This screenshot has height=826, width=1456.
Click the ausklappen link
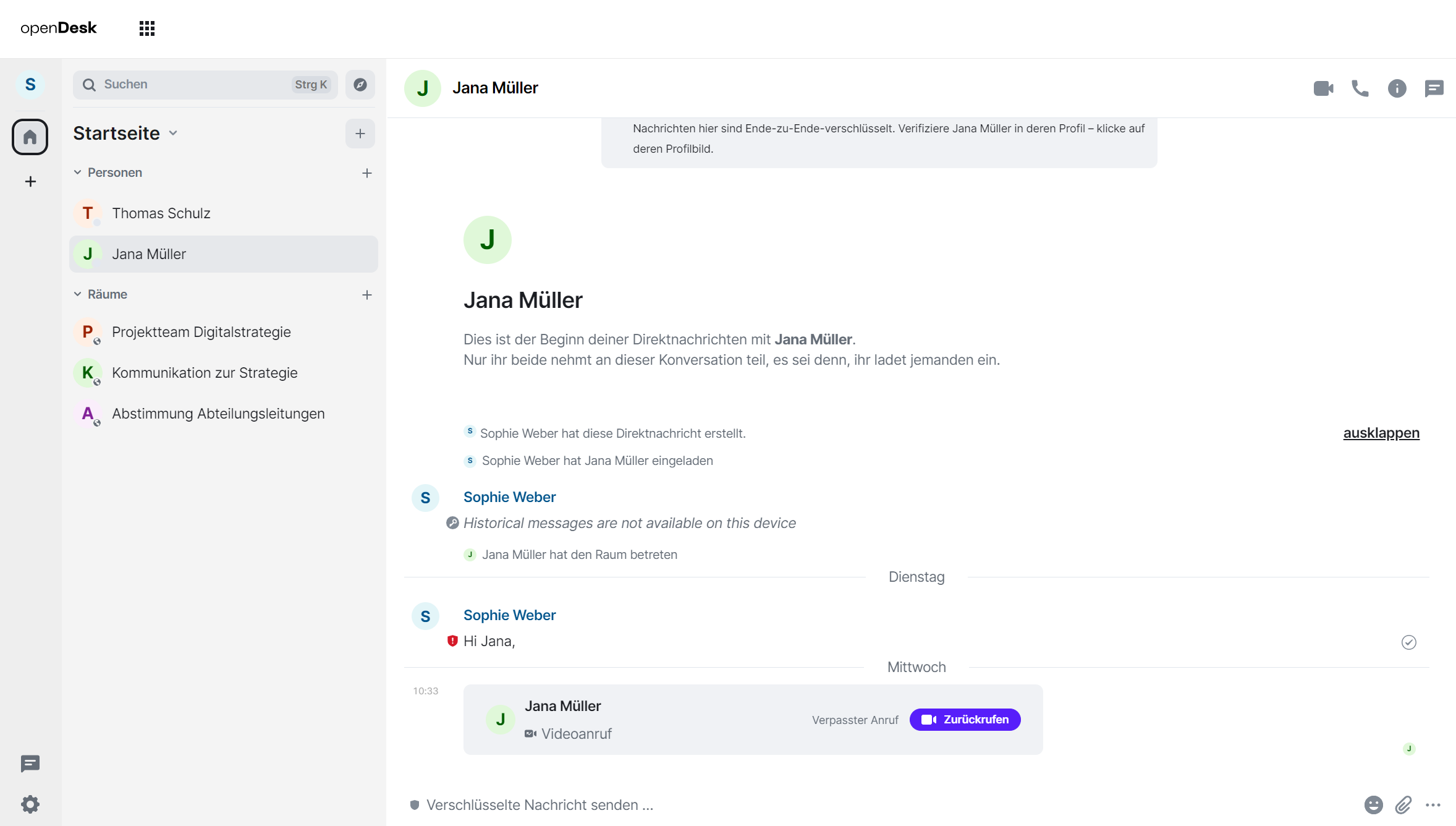[1381, 433]
